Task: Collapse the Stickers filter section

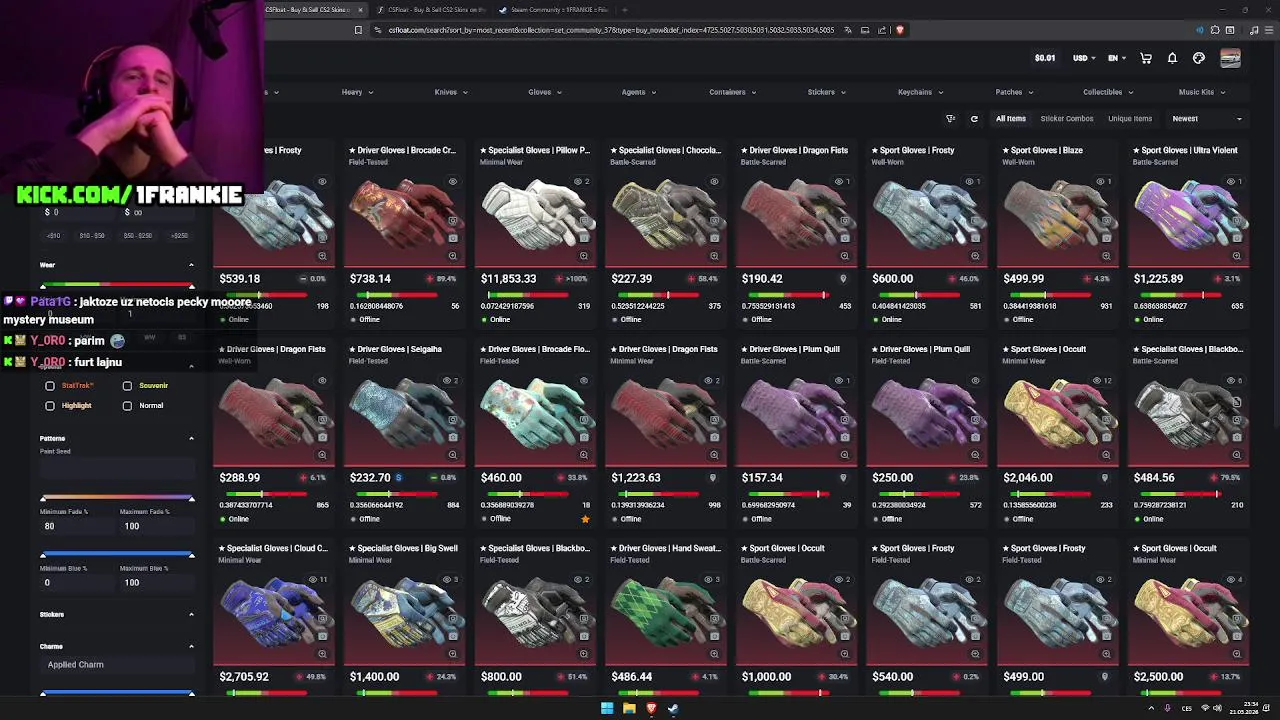Action: pos(191,614)
